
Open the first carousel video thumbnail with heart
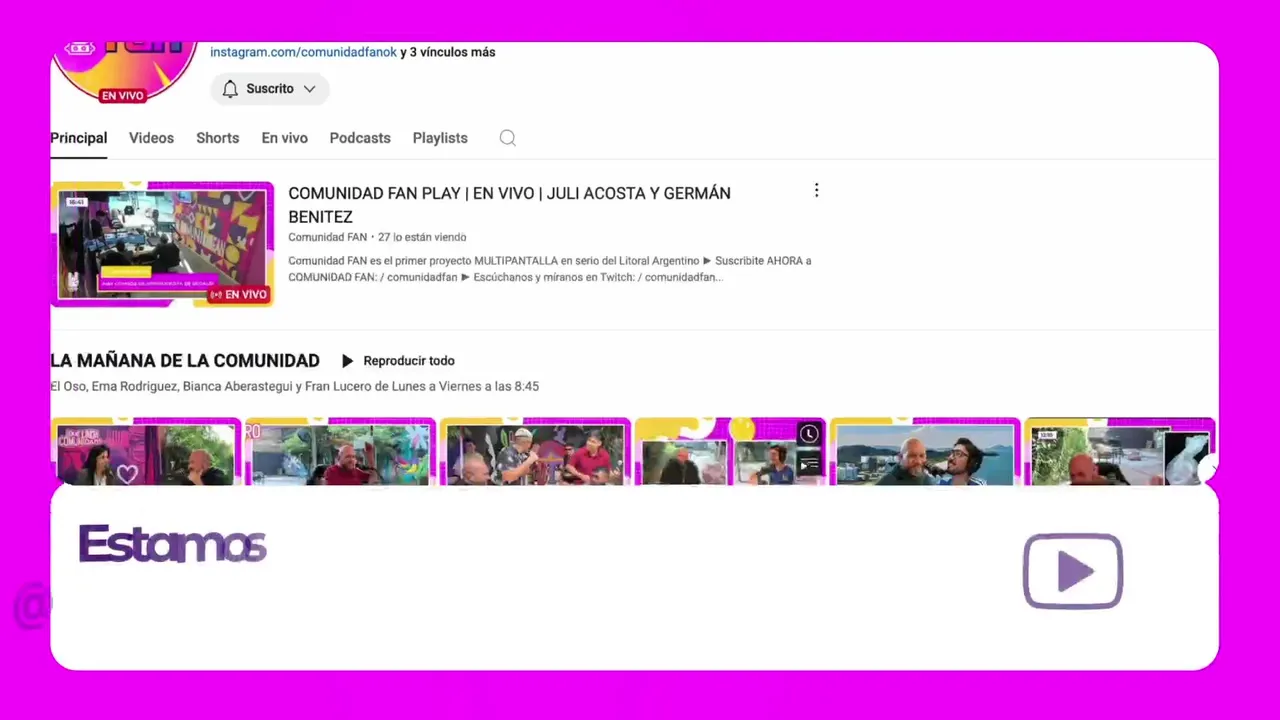click(x=146, y=452)
